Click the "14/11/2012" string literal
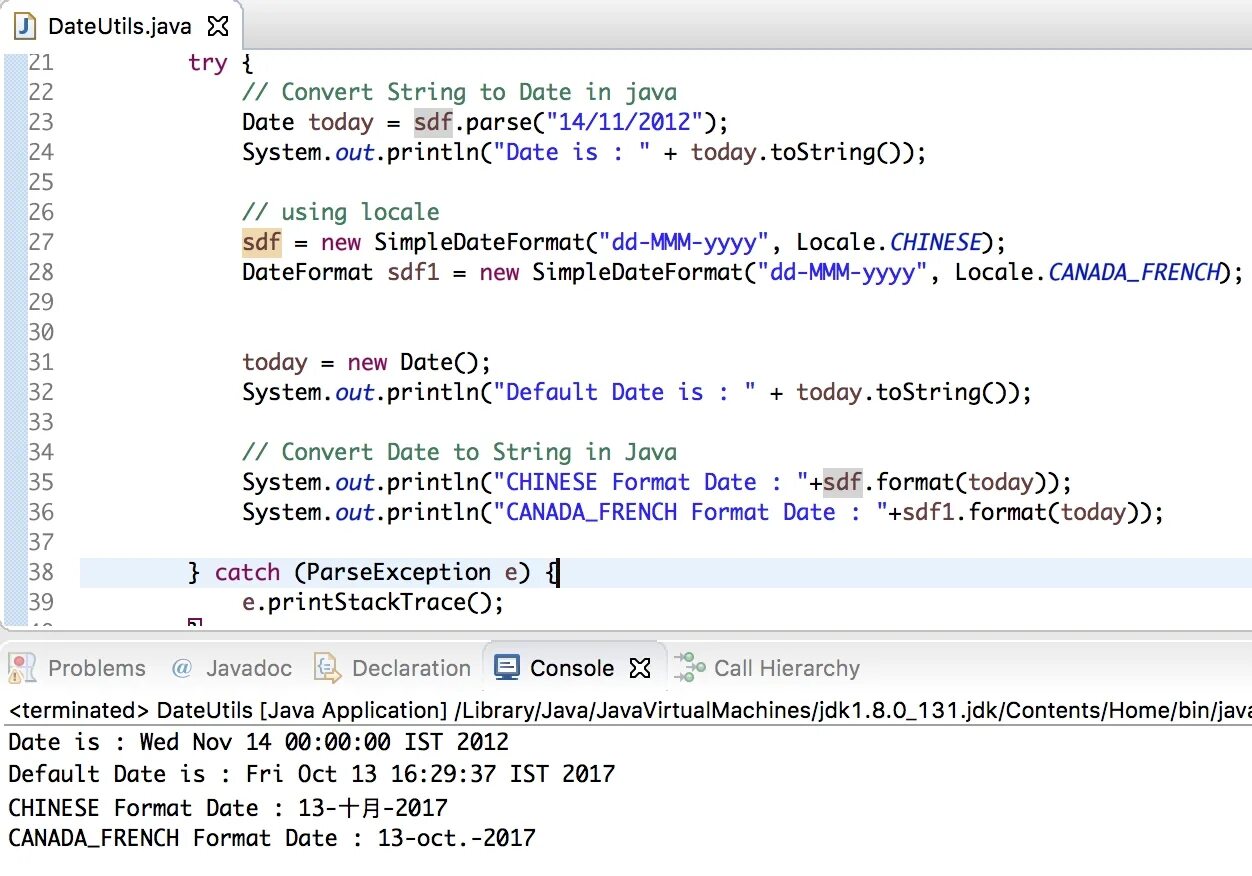 (x=625, y=122)
